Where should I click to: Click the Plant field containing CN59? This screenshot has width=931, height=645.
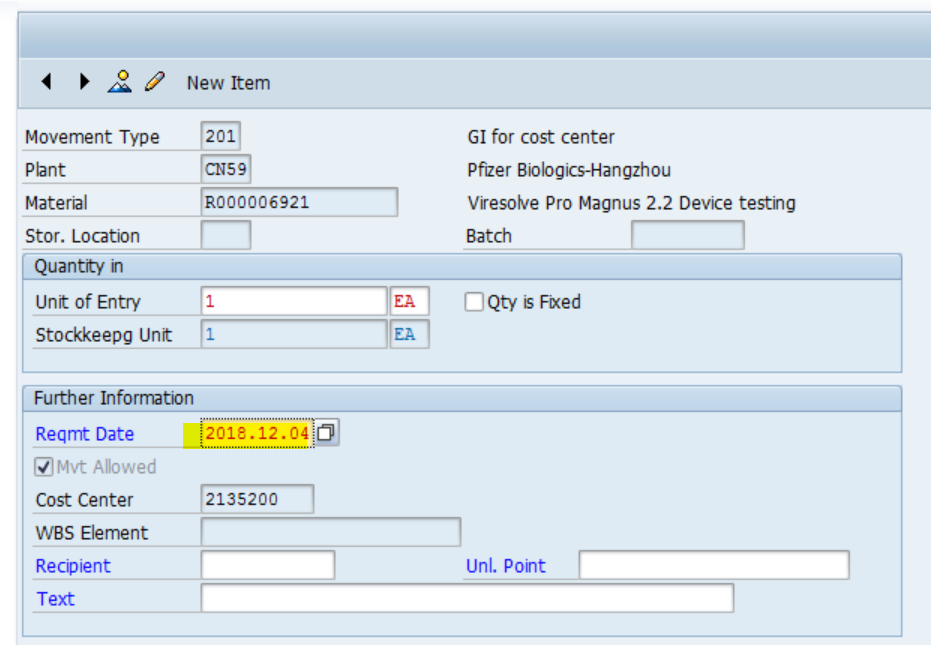(225, 169)
